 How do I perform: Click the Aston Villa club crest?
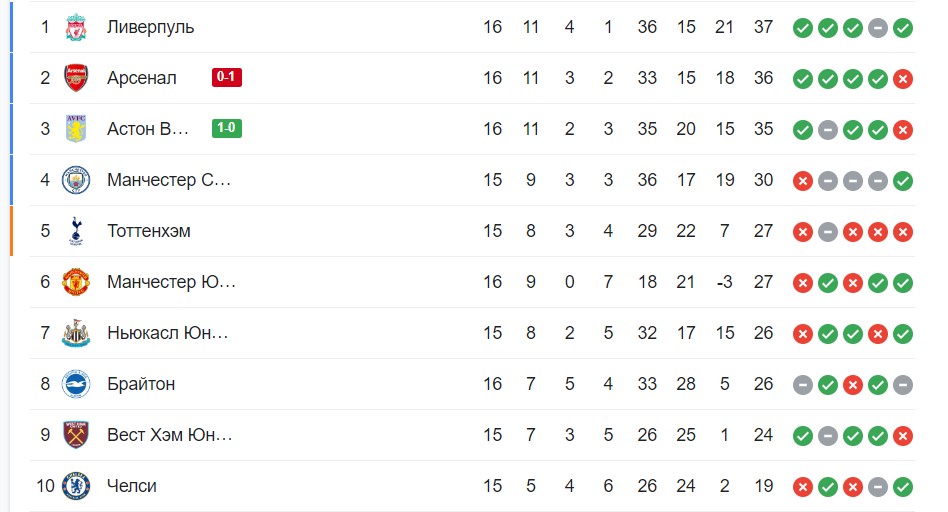point(76,129)
